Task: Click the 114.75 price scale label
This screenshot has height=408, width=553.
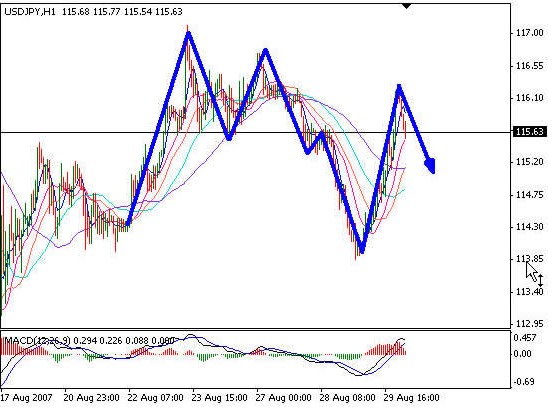Action: 529,195
